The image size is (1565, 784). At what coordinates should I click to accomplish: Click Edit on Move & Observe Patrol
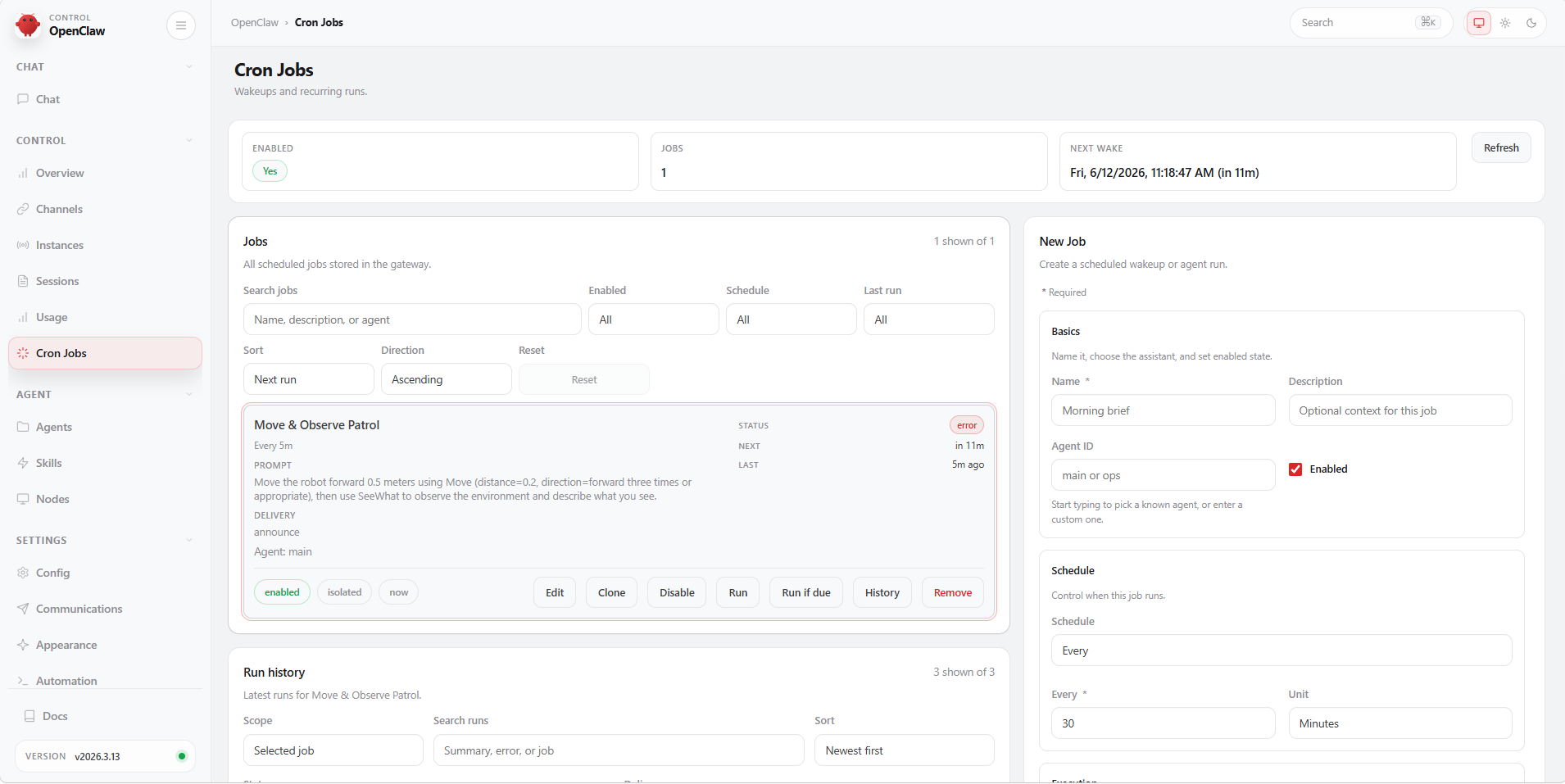tap(555, 592)
